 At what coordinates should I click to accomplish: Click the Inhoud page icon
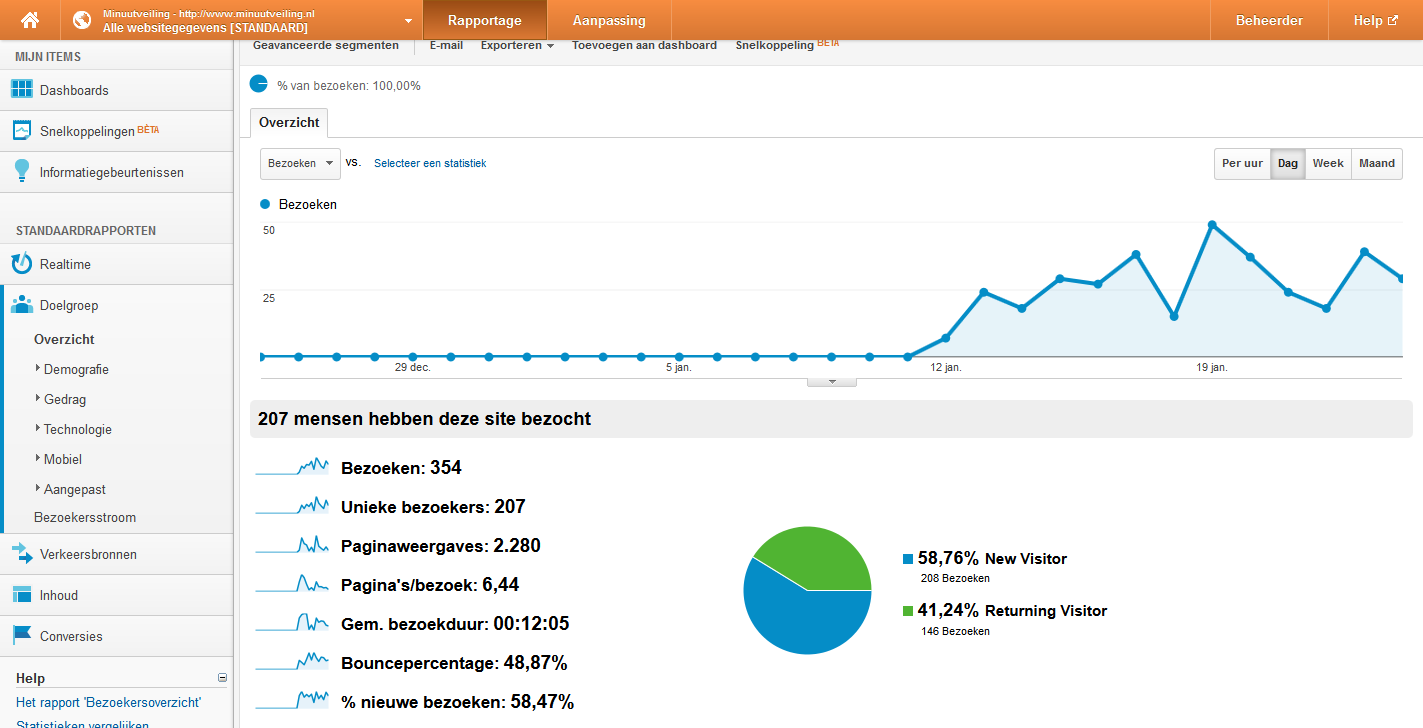(x=22, y=595)
